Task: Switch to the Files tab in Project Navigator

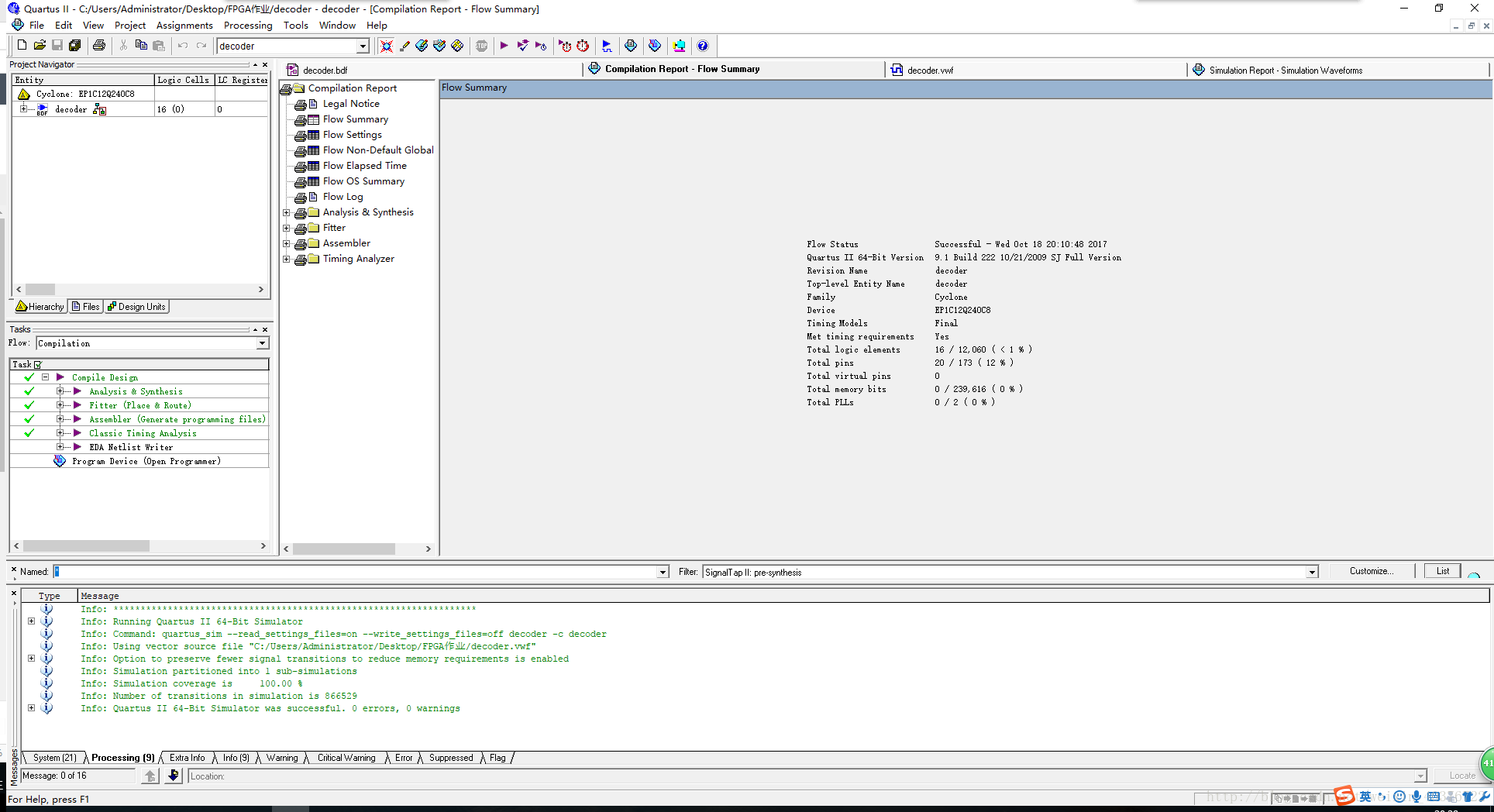Action: (x=85, y=307)
